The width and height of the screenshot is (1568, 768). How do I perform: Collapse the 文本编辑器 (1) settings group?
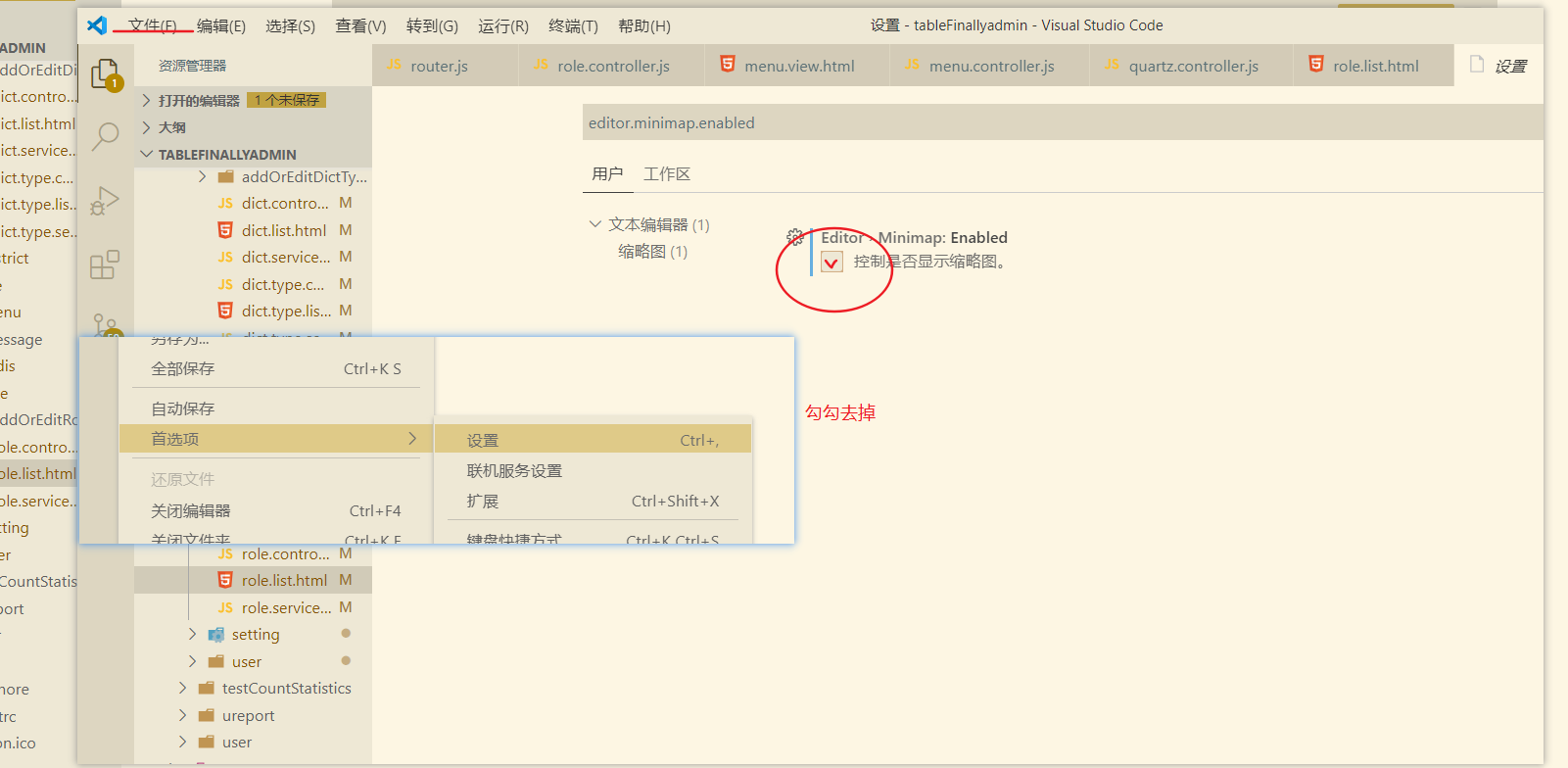(594, 224)
